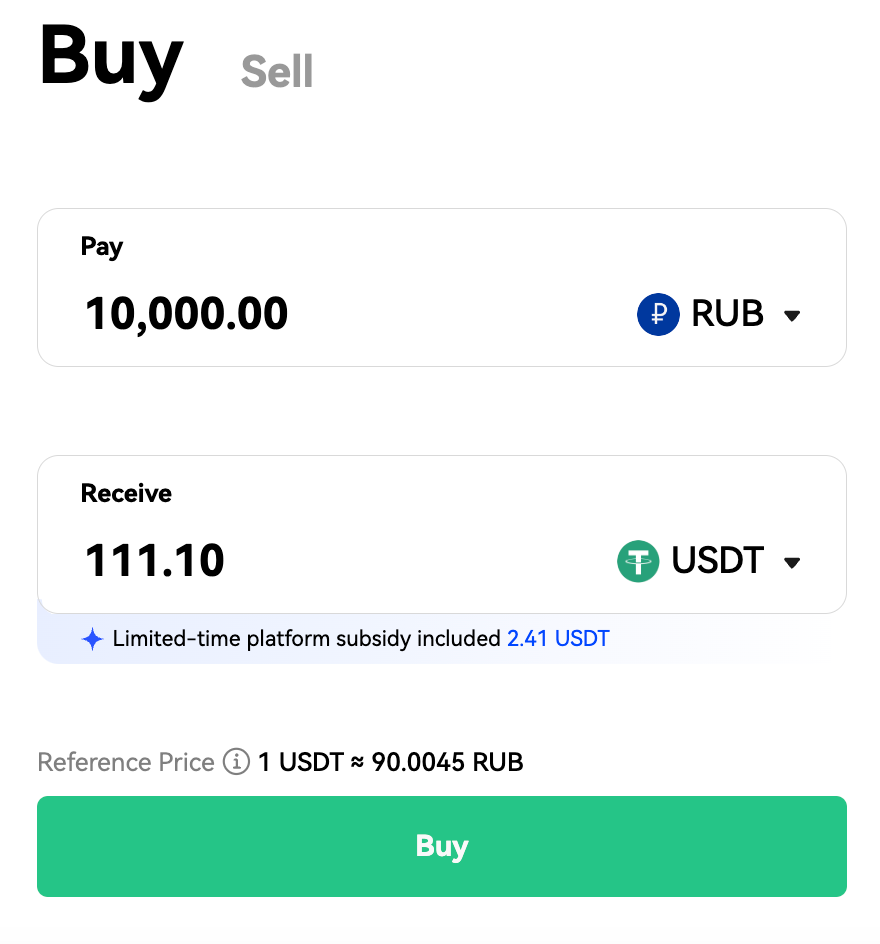Image resolution: width=880 pixels, height=944 pixels.
Task: Click the RUB currency code text
Action: click(727, 315)
